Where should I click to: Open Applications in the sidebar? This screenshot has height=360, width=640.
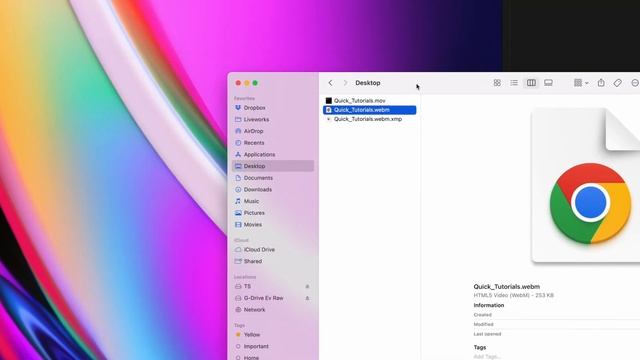click(273, 155)
